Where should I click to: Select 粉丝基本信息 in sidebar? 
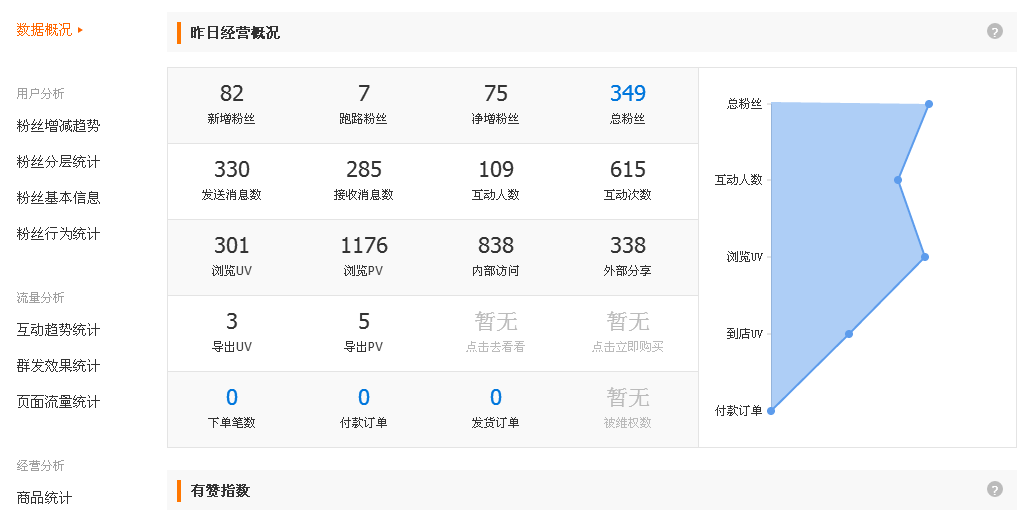(58, 198)
